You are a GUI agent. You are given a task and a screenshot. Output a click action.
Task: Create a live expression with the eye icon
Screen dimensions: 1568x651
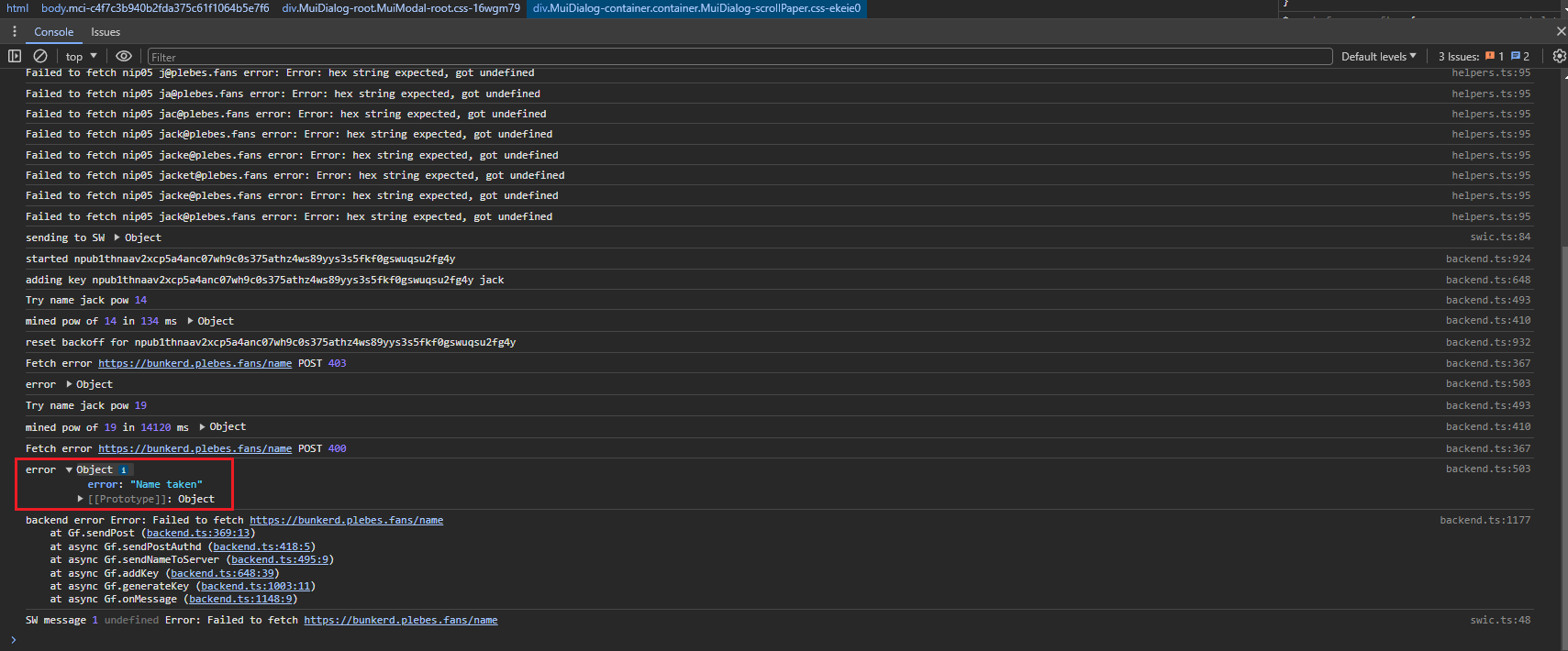coord(124,56)
